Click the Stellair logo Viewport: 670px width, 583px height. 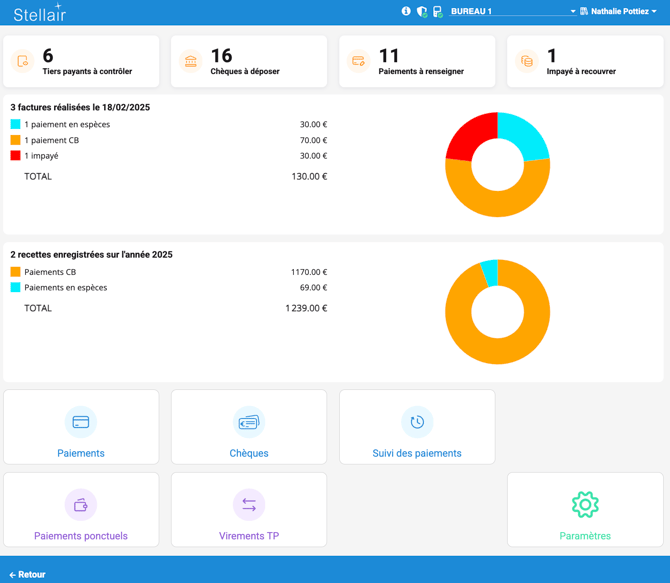coord(39,13)
